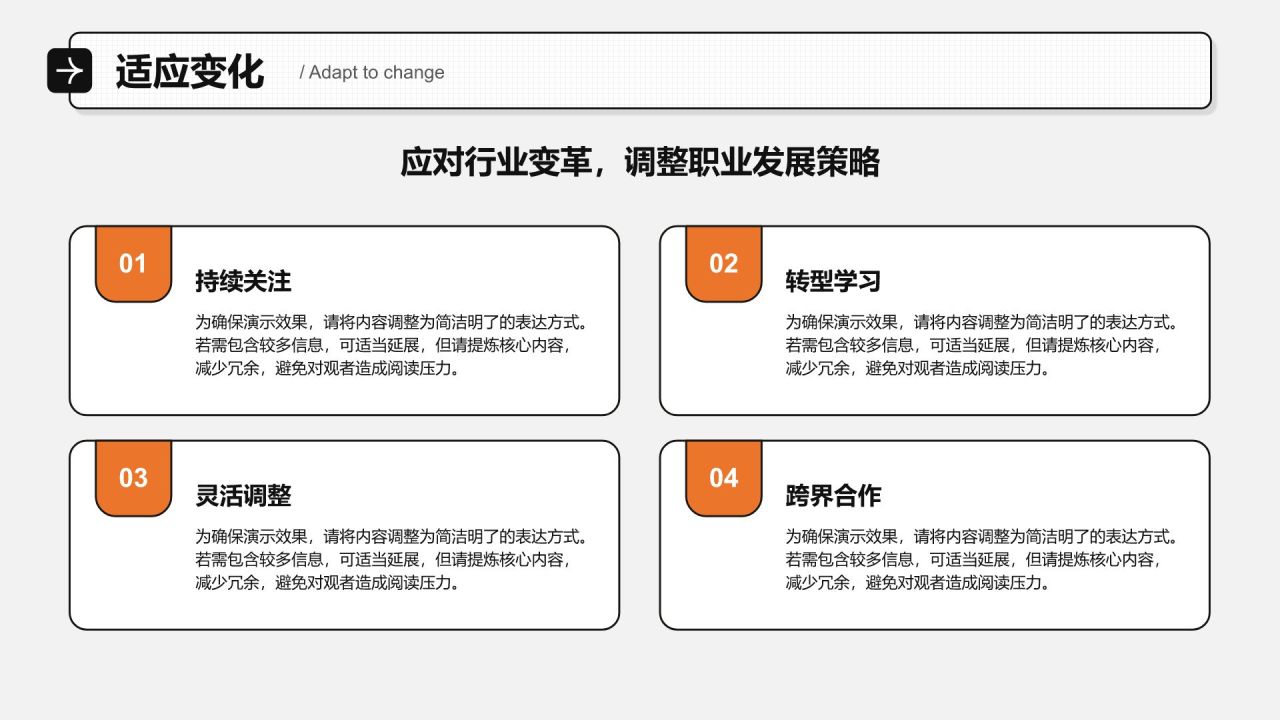Click the last description line under 转型学习
1280x720 pixels.
(917, 368)
